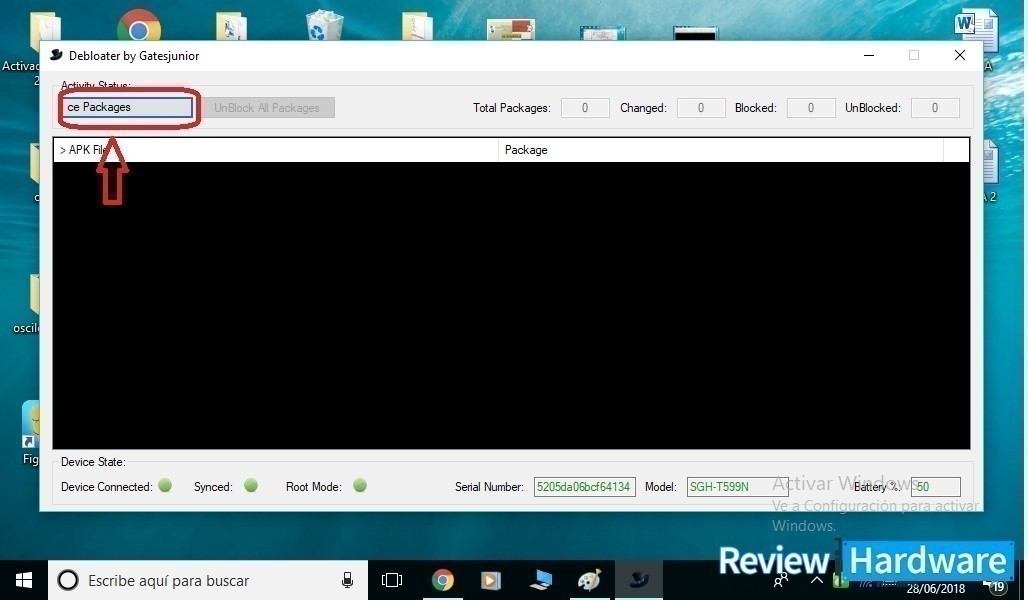The height and width of the screenshot is (600, 1028).
Task: Click the UnBlock All Packages button
Action: pos(267,108)
